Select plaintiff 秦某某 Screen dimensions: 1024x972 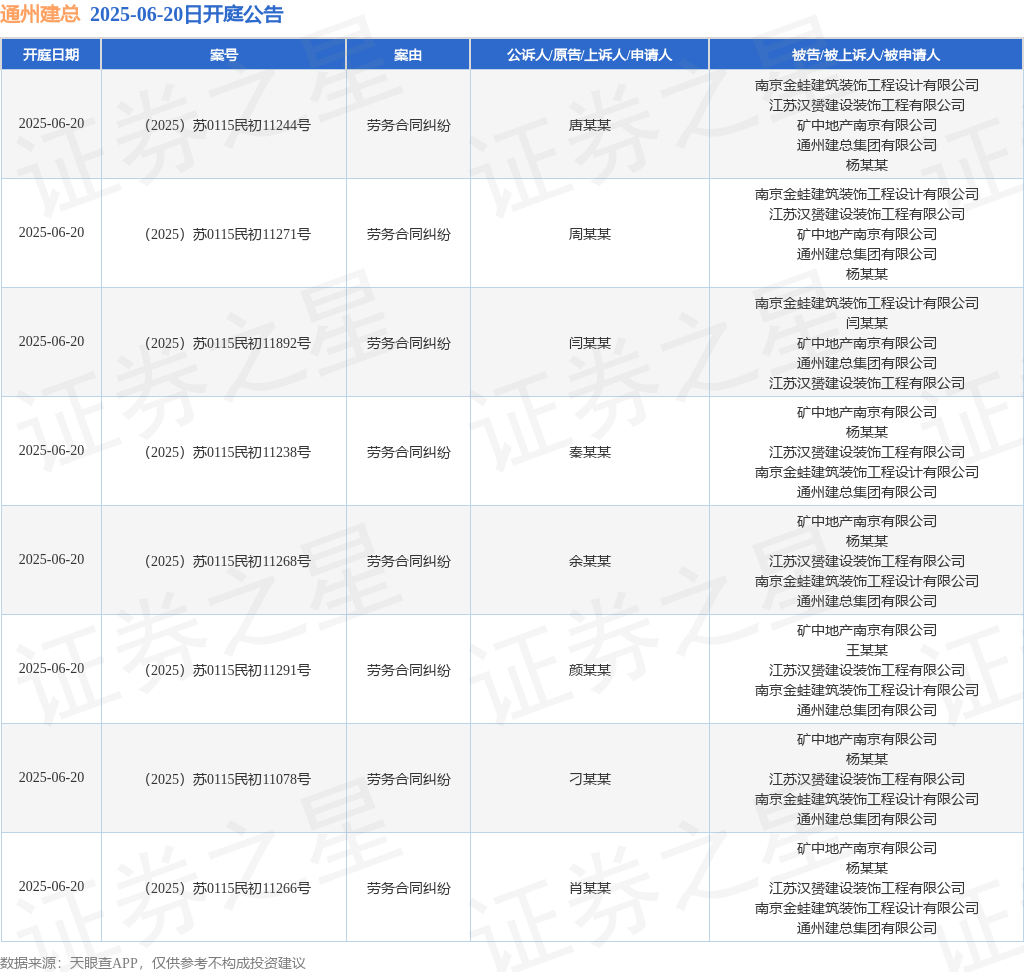[590, 453]
